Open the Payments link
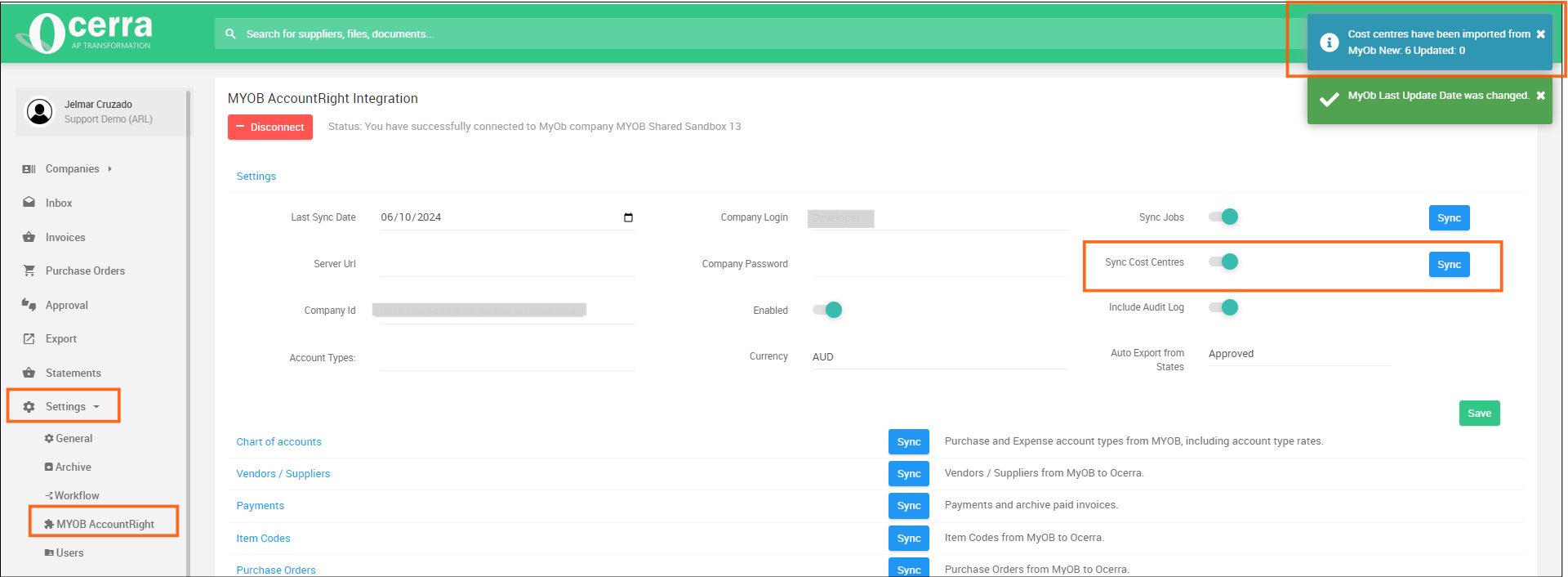Viewport: 1568px width, 577px height. pos(260,506)
